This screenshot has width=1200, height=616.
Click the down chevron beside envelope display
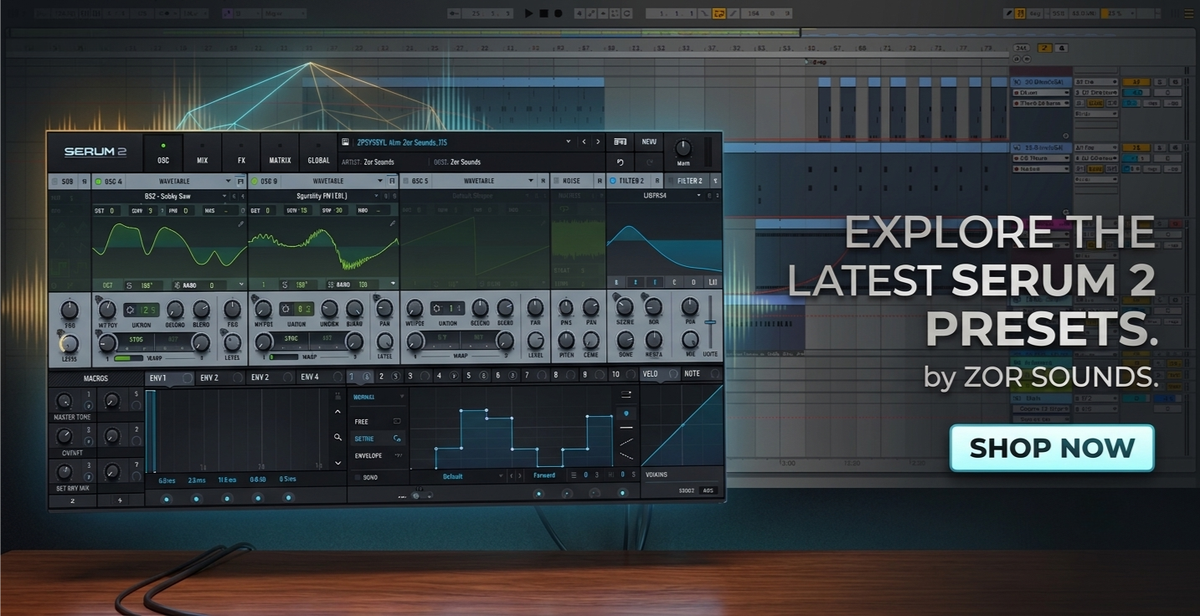pos(338,464)
